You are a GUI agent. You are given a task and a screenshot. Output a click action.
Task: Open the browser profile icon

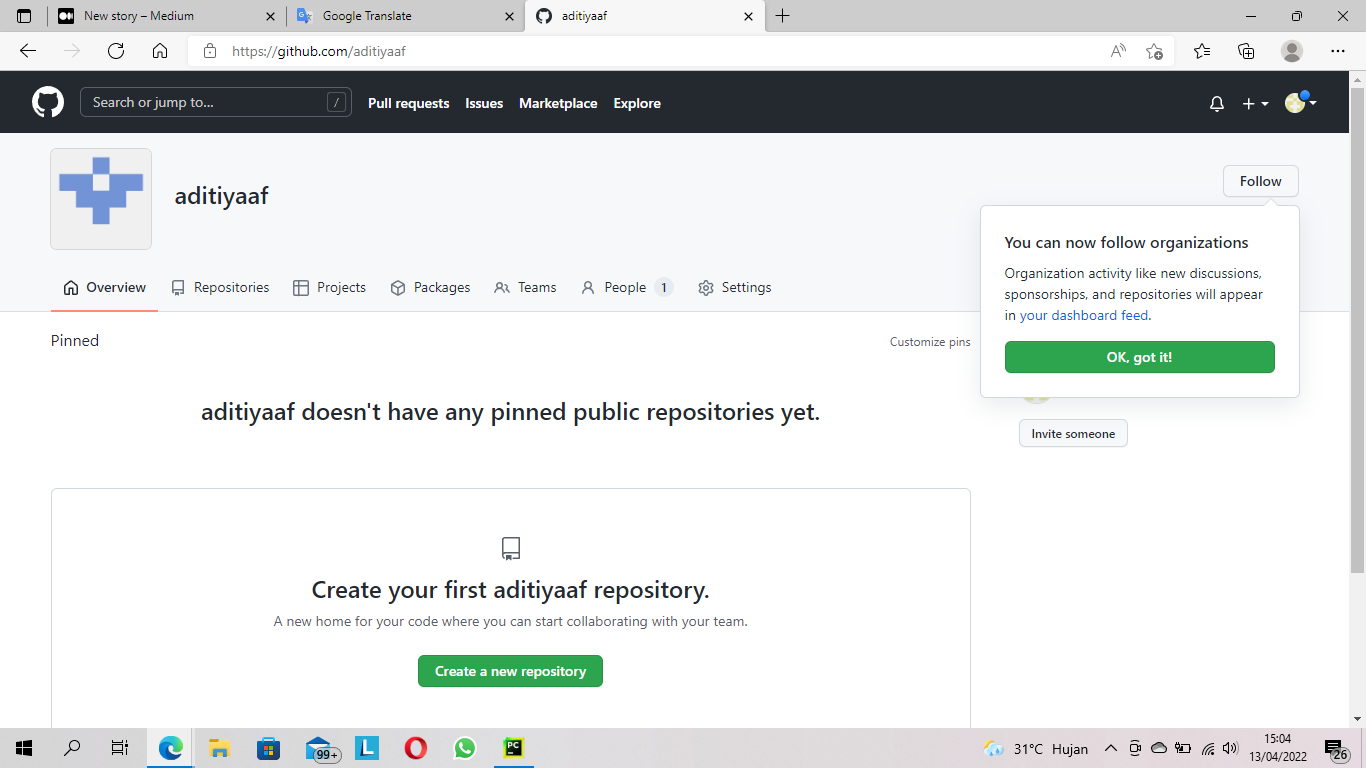pos(1292,51)
